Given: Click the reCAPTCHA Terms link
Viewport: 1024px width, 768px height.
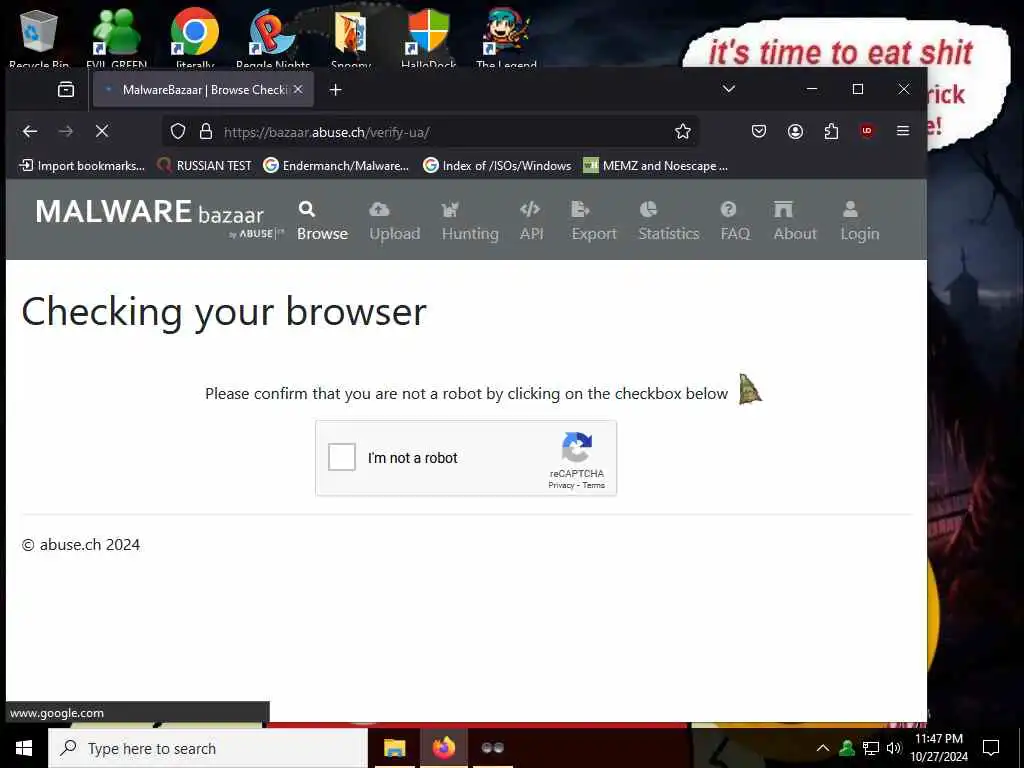Looking at the screenshot, I should (594, 485).
